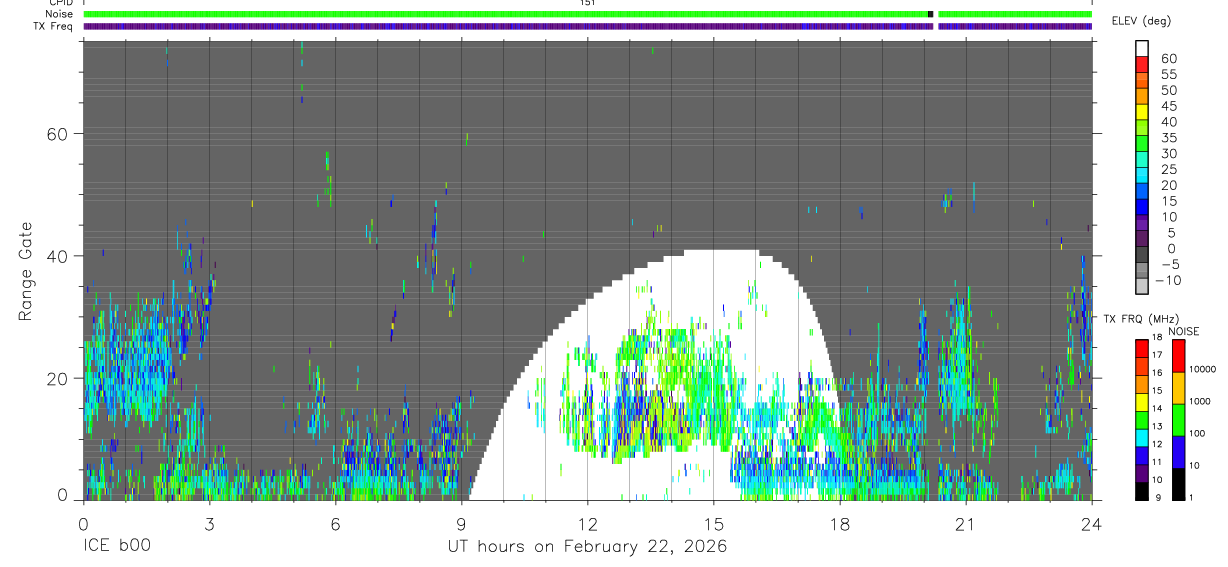Click the light gray bottom ELEV segment

tap(1142, 288)
